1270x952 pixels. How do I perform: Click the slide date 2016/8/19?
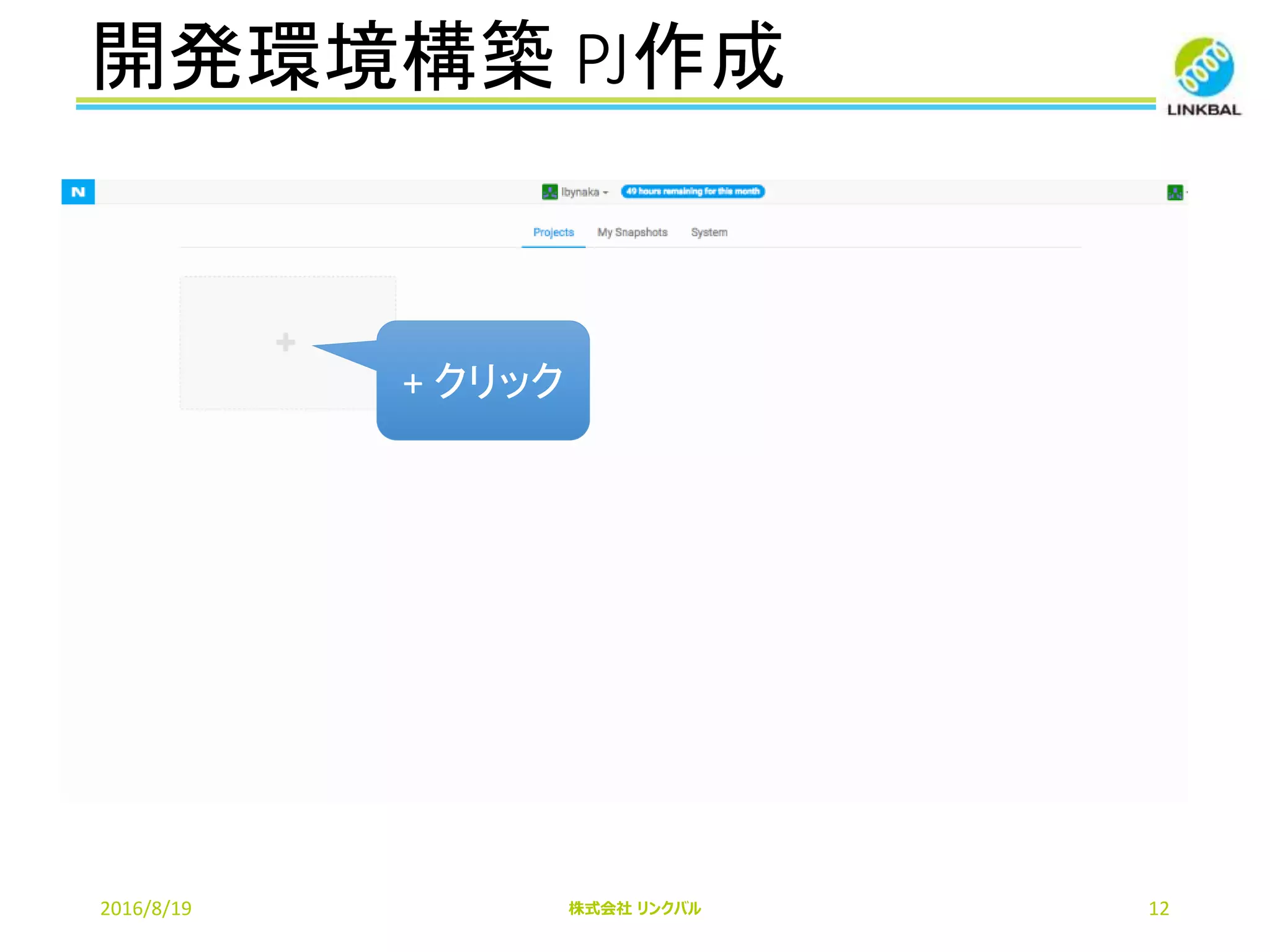click(146, 909)
